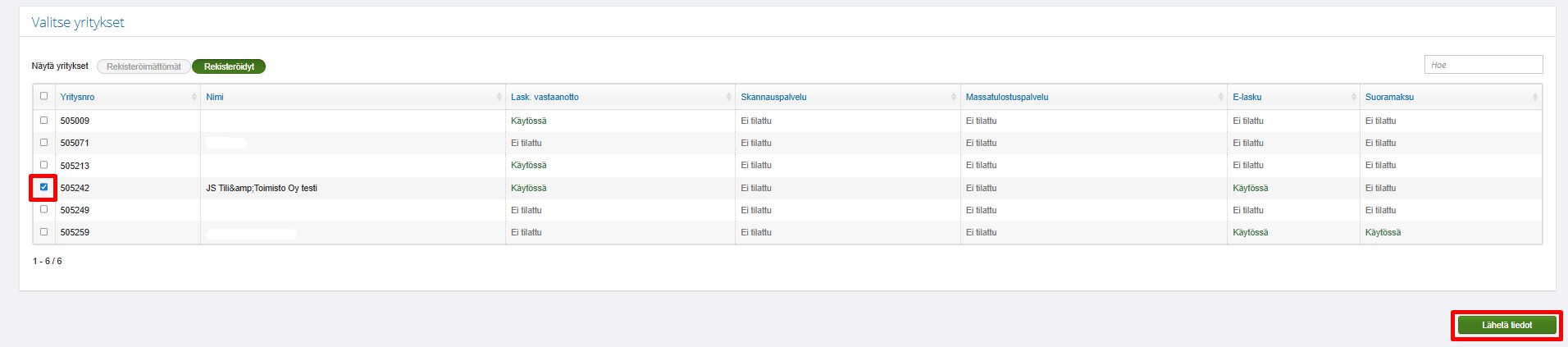The height and width of the screenshot is (347, 1568).
Task: Show Rekisteröidyt companies
Action: click(x=229, y=66)
